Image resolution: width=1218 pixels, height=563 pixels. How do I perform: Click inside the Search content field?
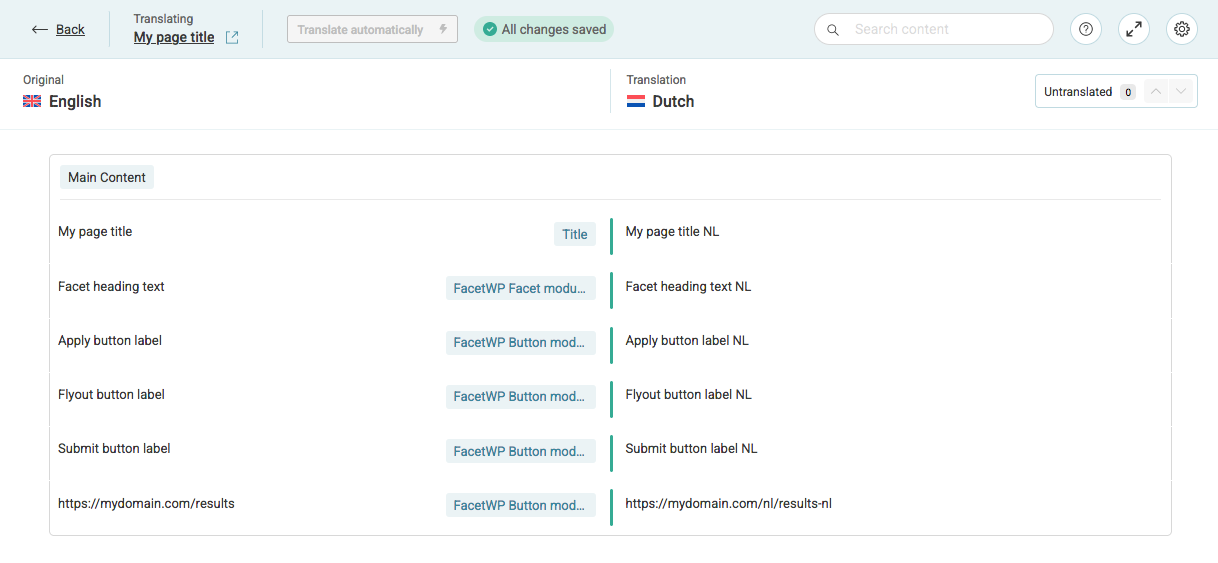coord(945,29)
